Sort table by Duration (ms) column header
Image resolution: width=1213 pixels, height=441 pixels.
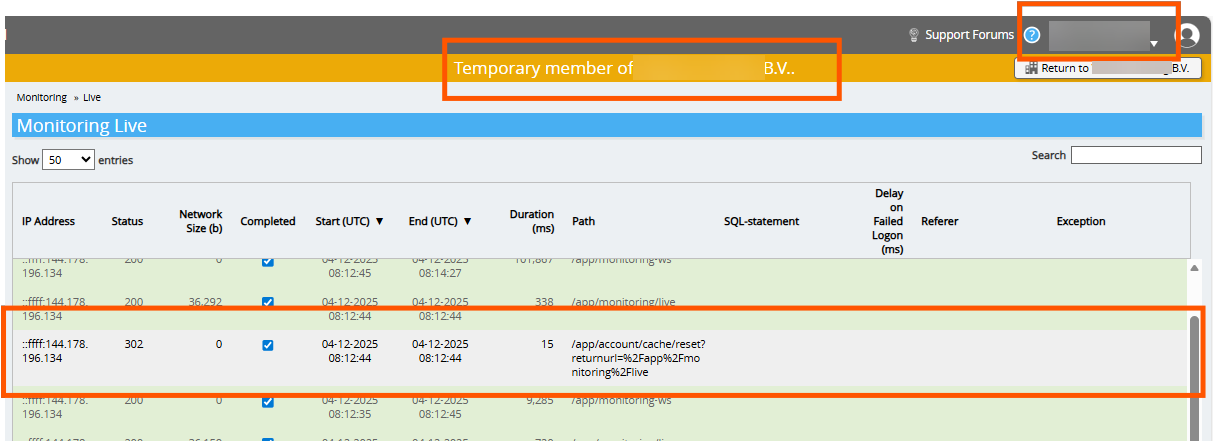[531, 221]
